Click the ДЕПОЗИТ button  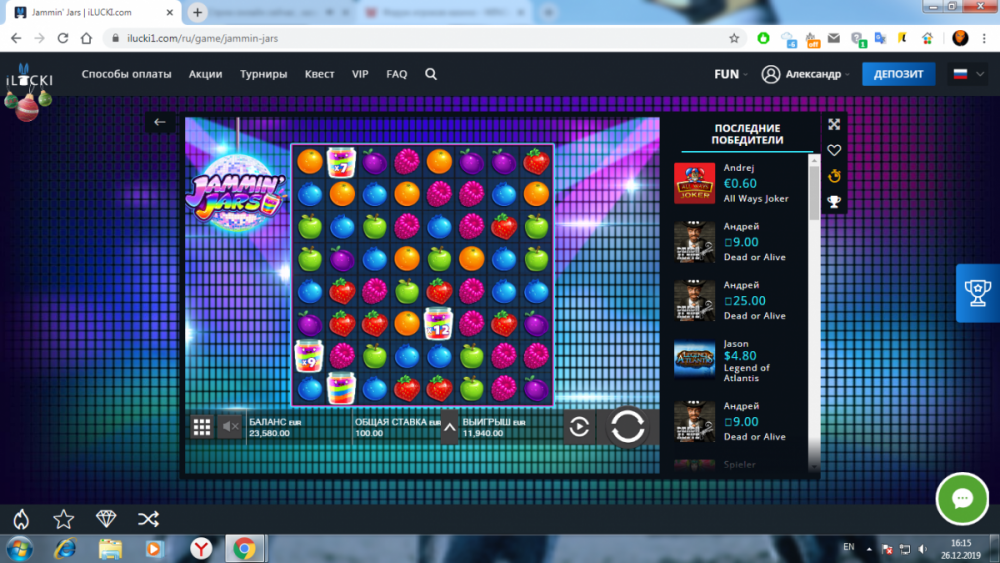[x=898, y=74]
